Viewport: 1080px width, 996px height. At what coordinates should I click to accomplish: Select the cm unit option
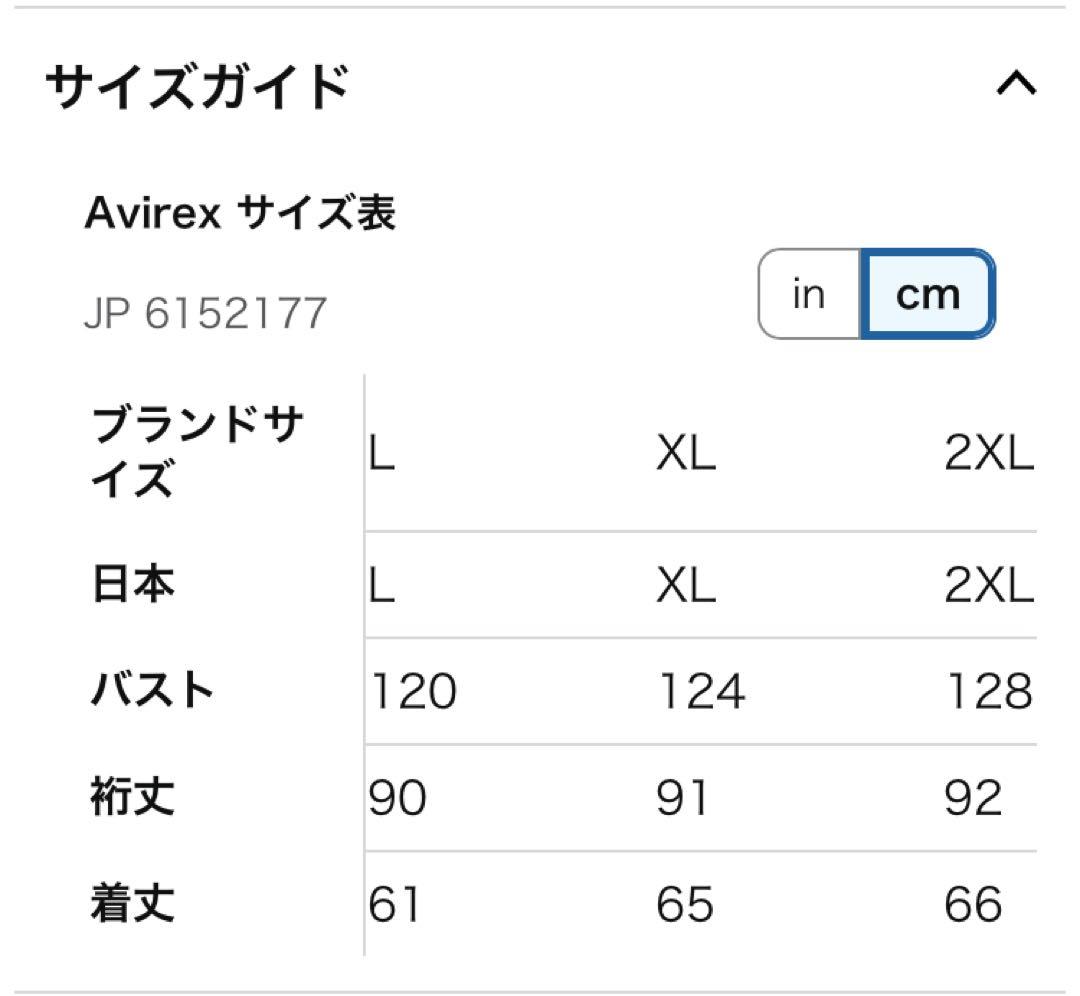click(925, 294)
